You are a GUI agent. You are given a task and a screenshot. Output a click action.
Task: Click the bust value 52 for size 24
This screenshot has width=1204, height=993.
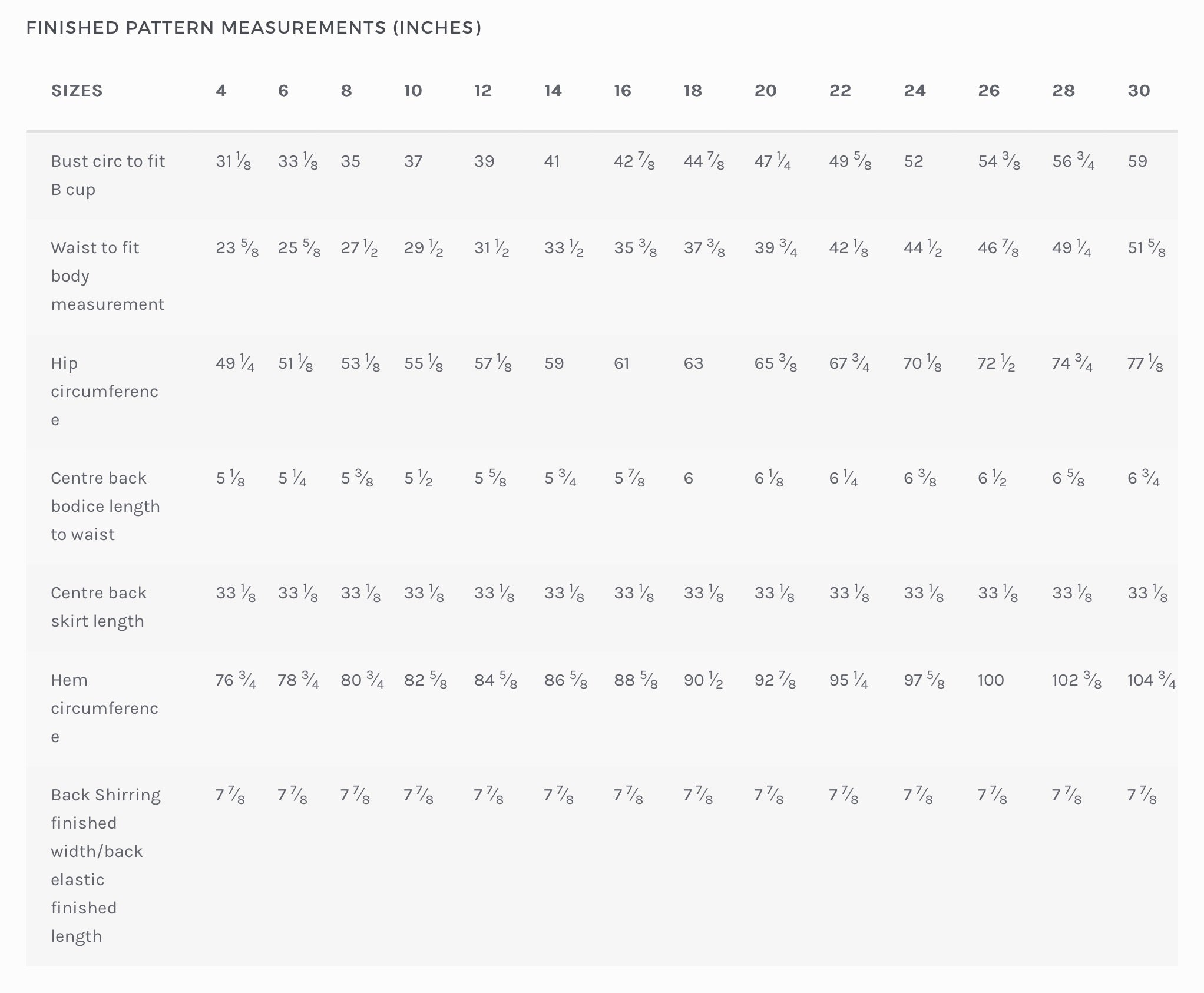click(x=914, y=161)
